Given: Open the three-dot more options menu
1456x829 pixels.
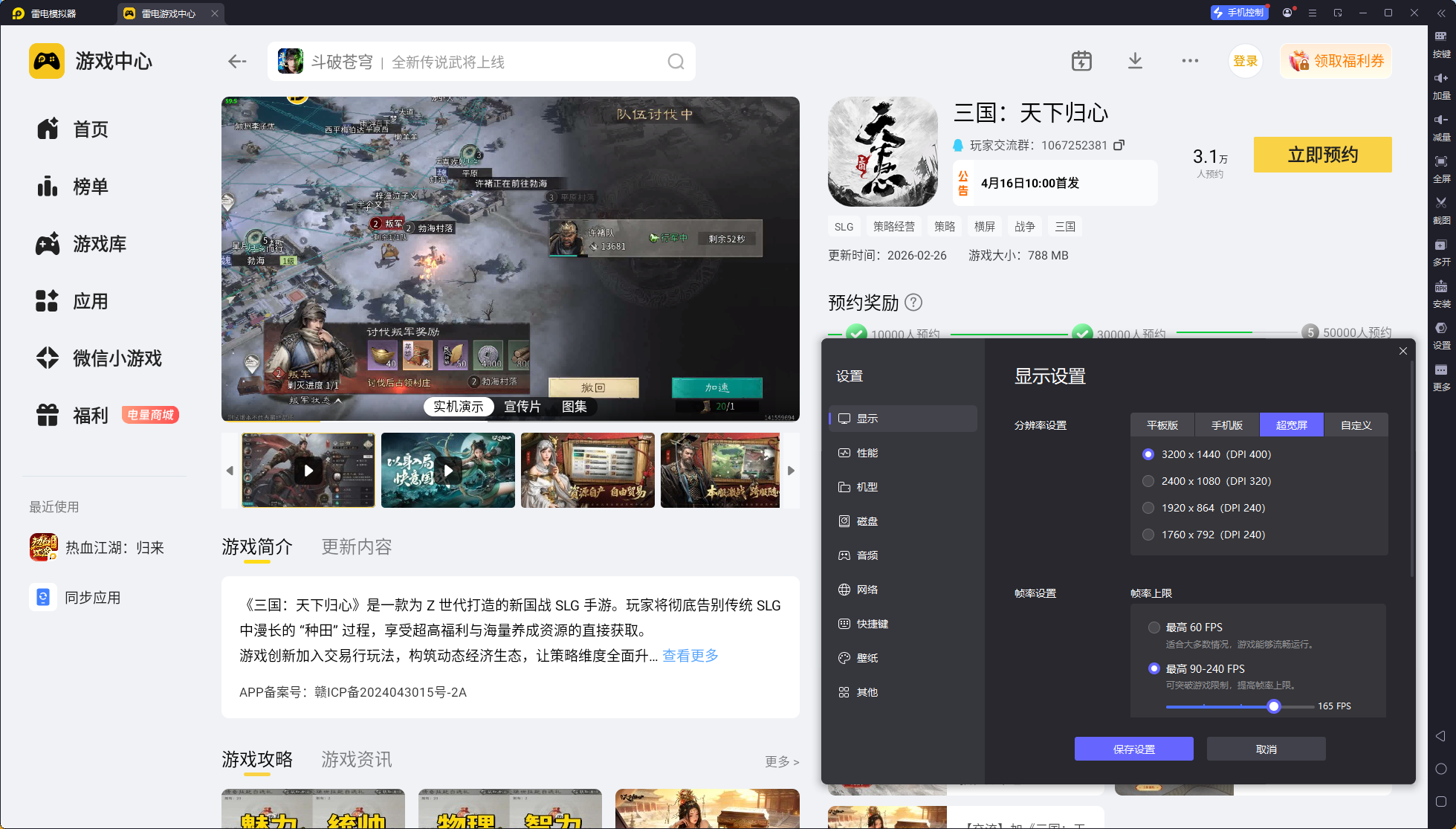Looking at the screenshot, I should 1190,61.
